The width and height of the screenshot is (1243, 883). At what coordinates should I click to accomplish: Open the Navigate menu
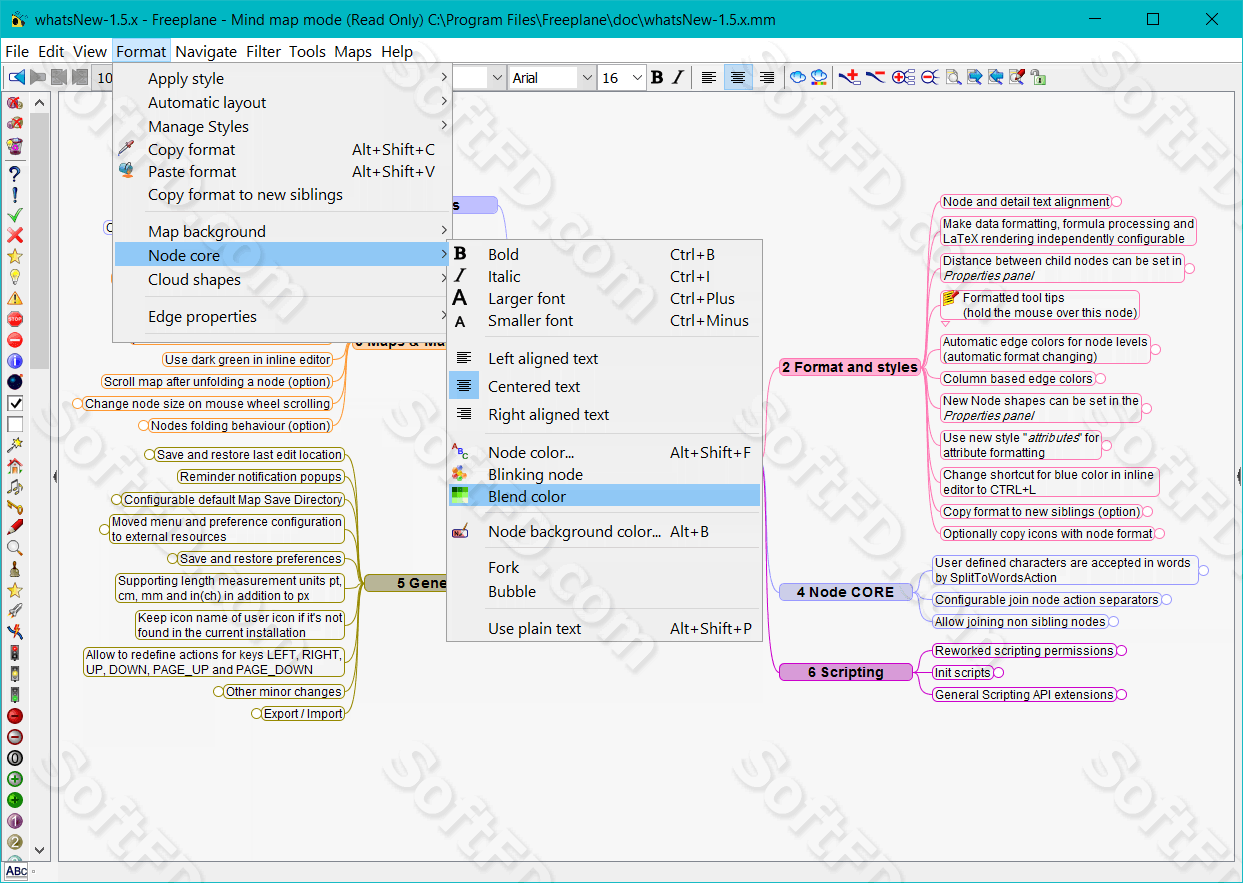point(206,51)
